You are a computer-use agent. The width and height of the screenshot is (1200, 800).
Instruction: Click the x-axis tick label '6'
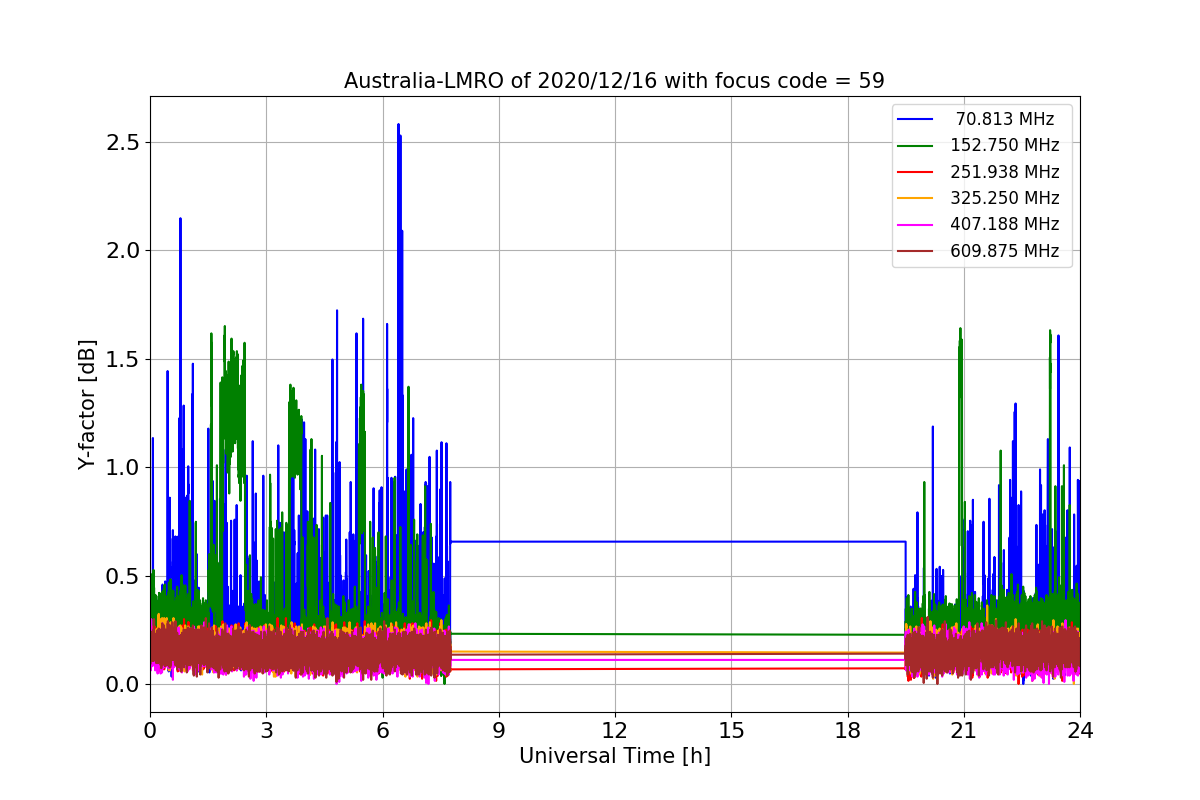pos(382,730)
